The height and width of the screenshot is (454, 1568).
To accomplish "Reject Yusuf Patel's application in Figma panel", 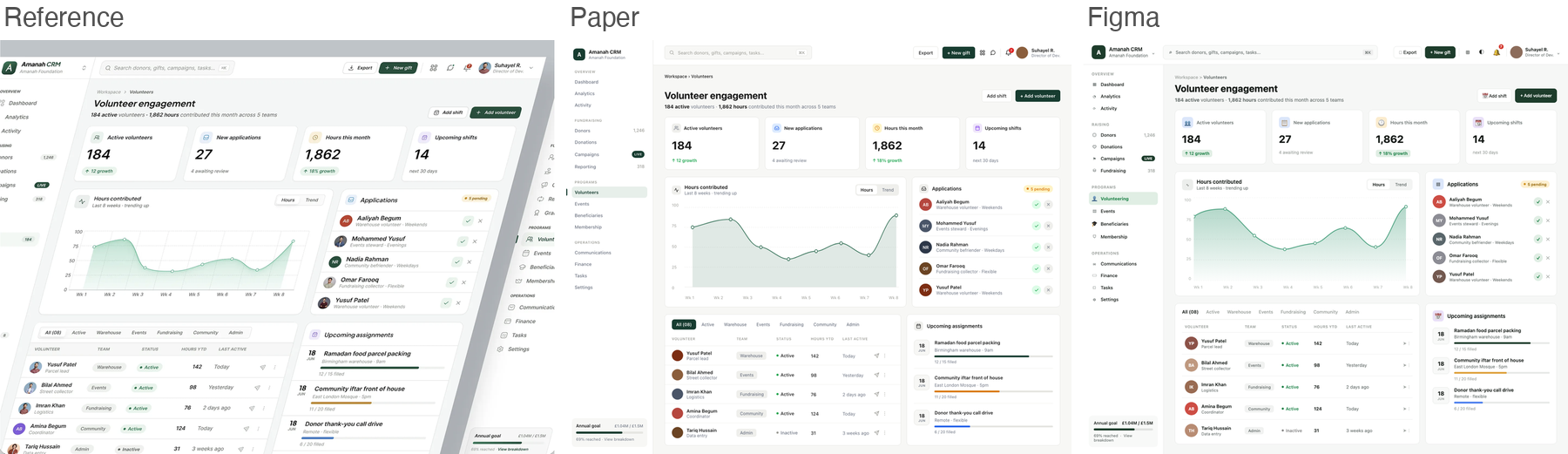I will [x=1548, y=276].
